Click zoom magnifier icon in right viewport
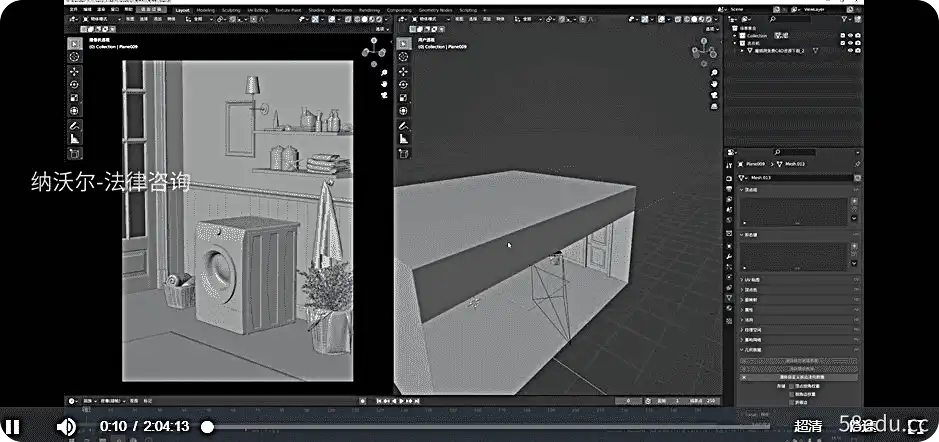The width and height of the screenshot is (939, 442). pos(714,73)
